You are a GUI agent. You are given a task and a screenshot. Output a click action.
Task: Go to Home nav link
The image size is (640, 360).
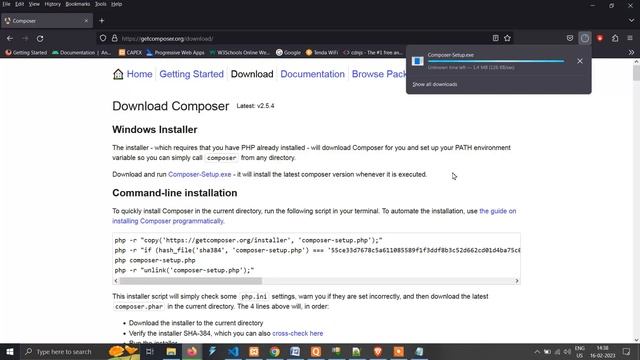tap(139, 74)
